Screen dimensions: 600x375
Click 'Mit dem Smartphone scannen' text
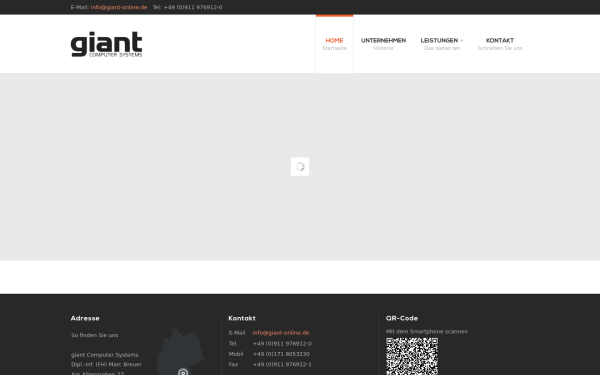pyautogui.click(x=427, y=331)
